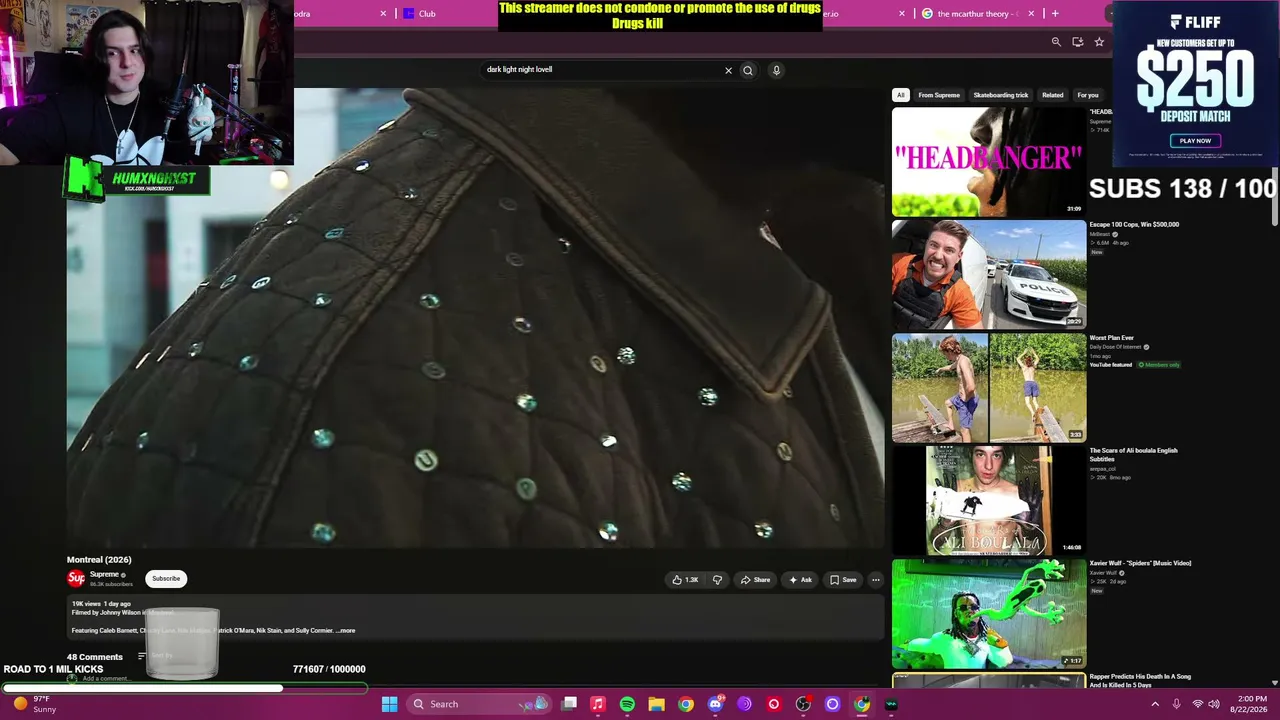Click the tray microphone icon
The image size is (1280, 720).
coord(1177,704)
